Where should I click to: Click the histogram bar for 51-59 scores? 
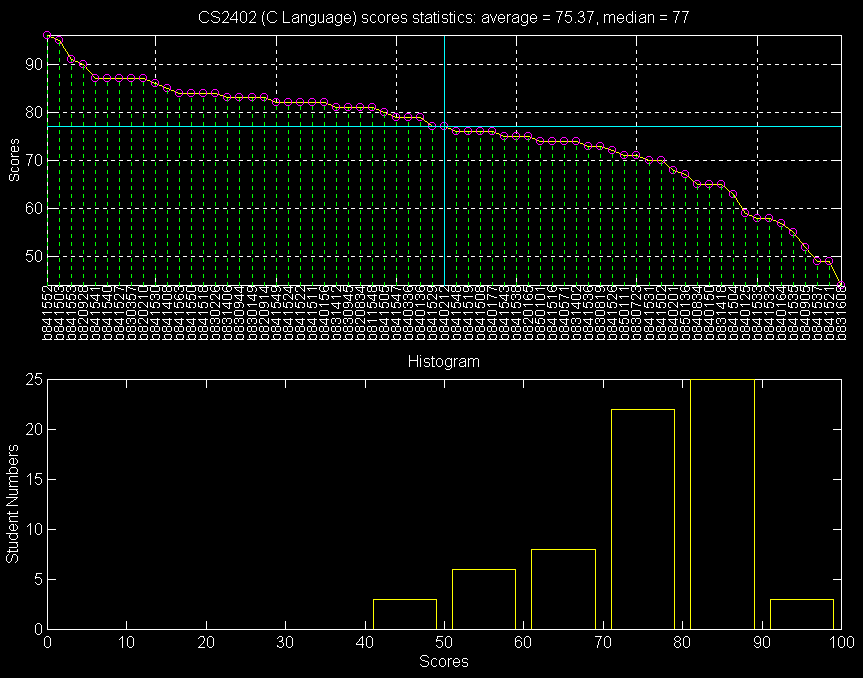pyautogui.click(x=484, y=600)
